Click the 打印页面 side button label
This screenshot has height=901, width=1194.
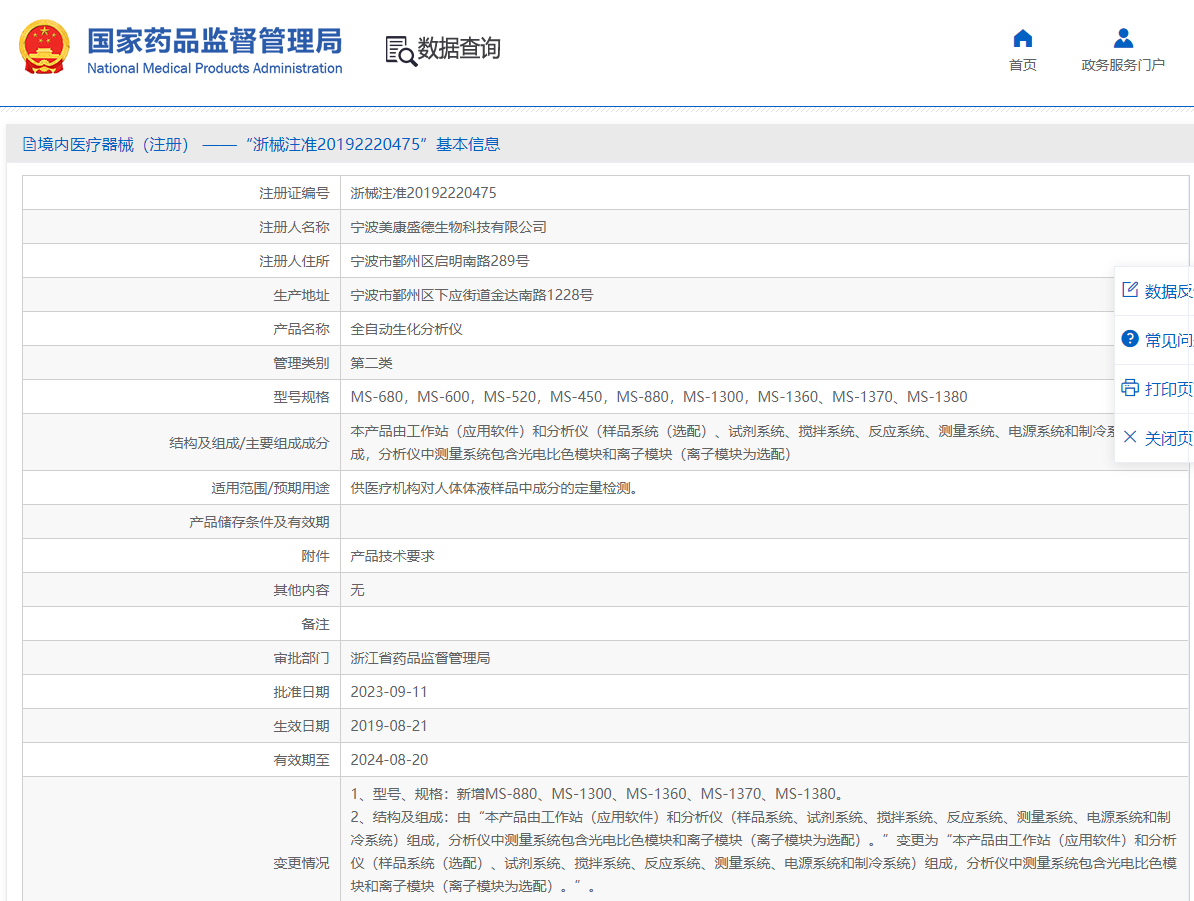click(x=1169, y=389)
